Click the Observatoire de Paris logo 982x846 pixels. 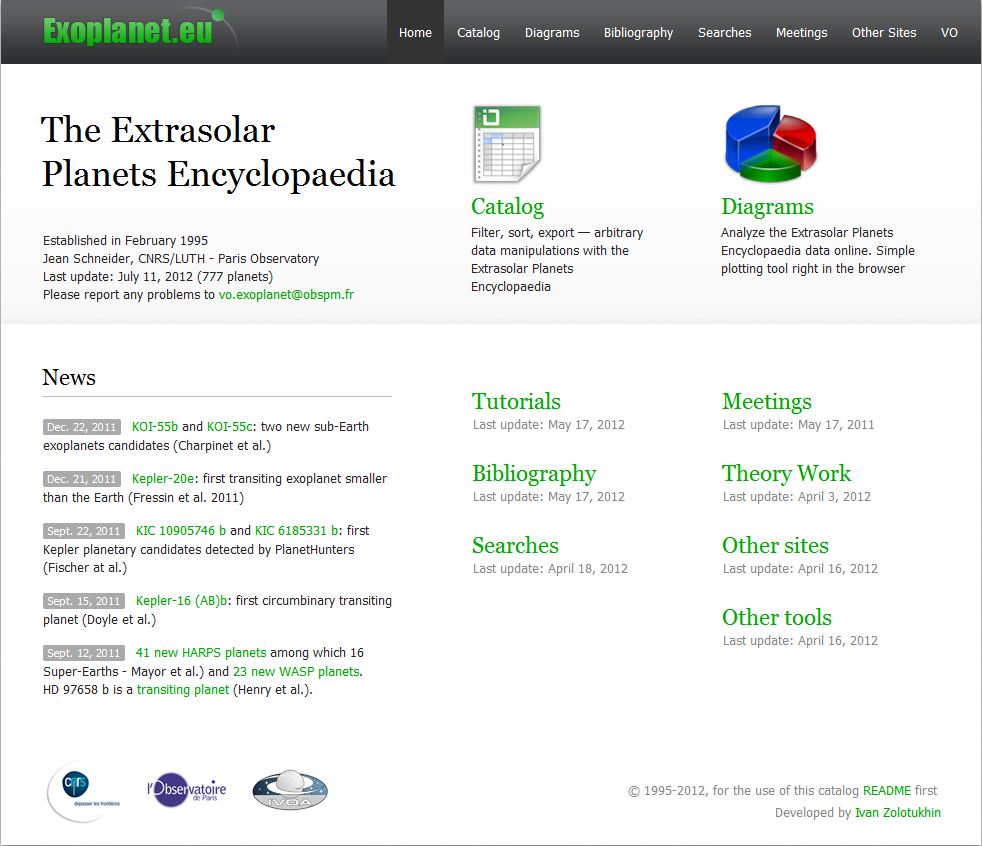pyautogui.click(x=187, y=790)
